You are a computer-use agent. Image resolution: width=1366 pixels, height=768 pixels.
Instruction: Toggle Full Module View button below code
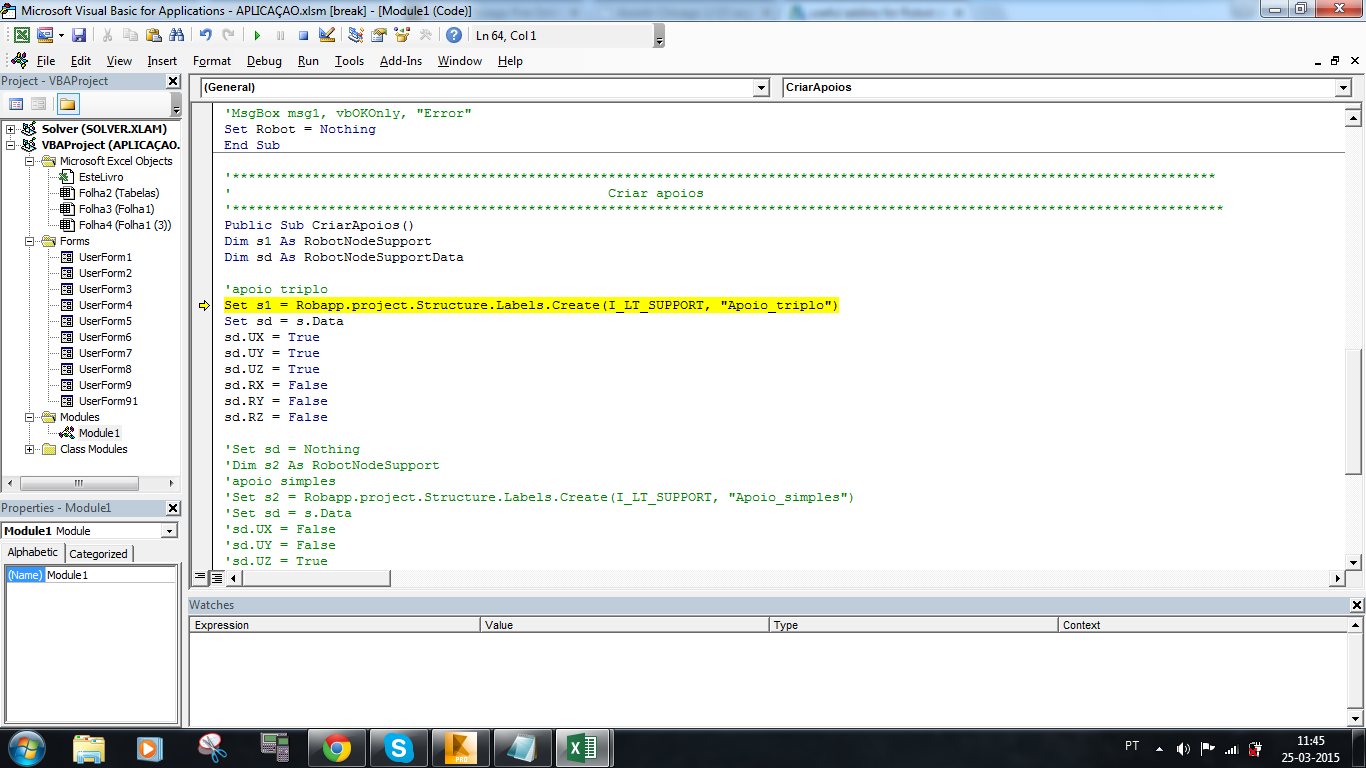pos(216,577)
